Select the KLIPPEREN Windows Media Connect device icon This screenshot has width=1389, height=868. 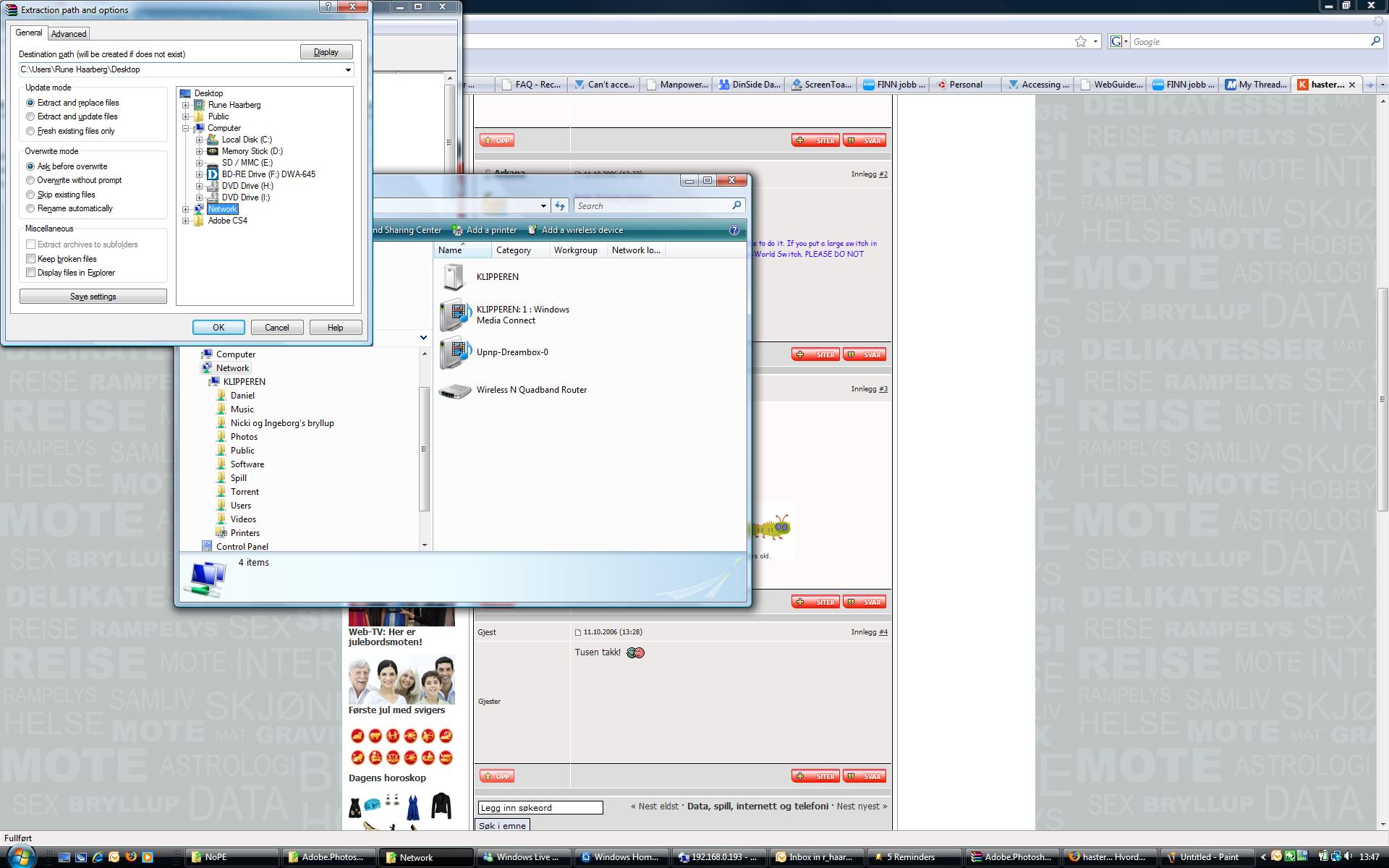pos(456,315)
